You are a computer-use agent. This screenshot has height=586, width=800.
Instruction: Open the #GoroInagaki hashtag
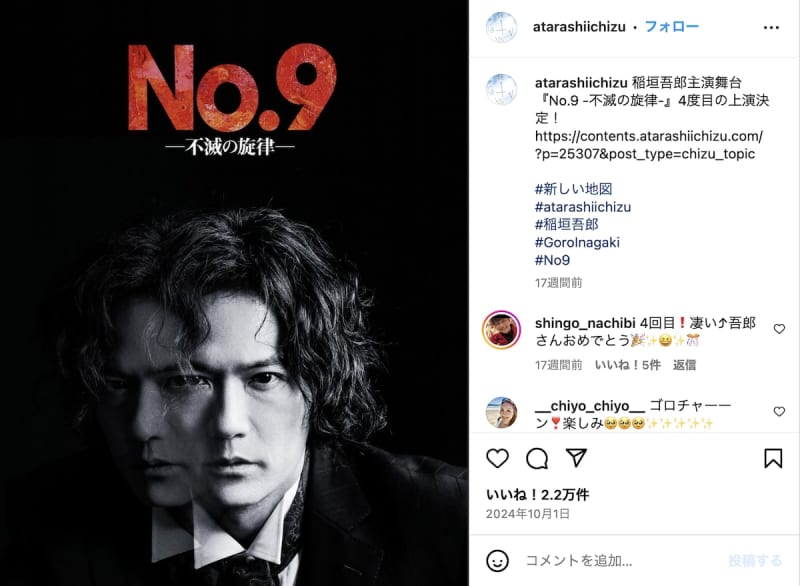pos(577,242)
